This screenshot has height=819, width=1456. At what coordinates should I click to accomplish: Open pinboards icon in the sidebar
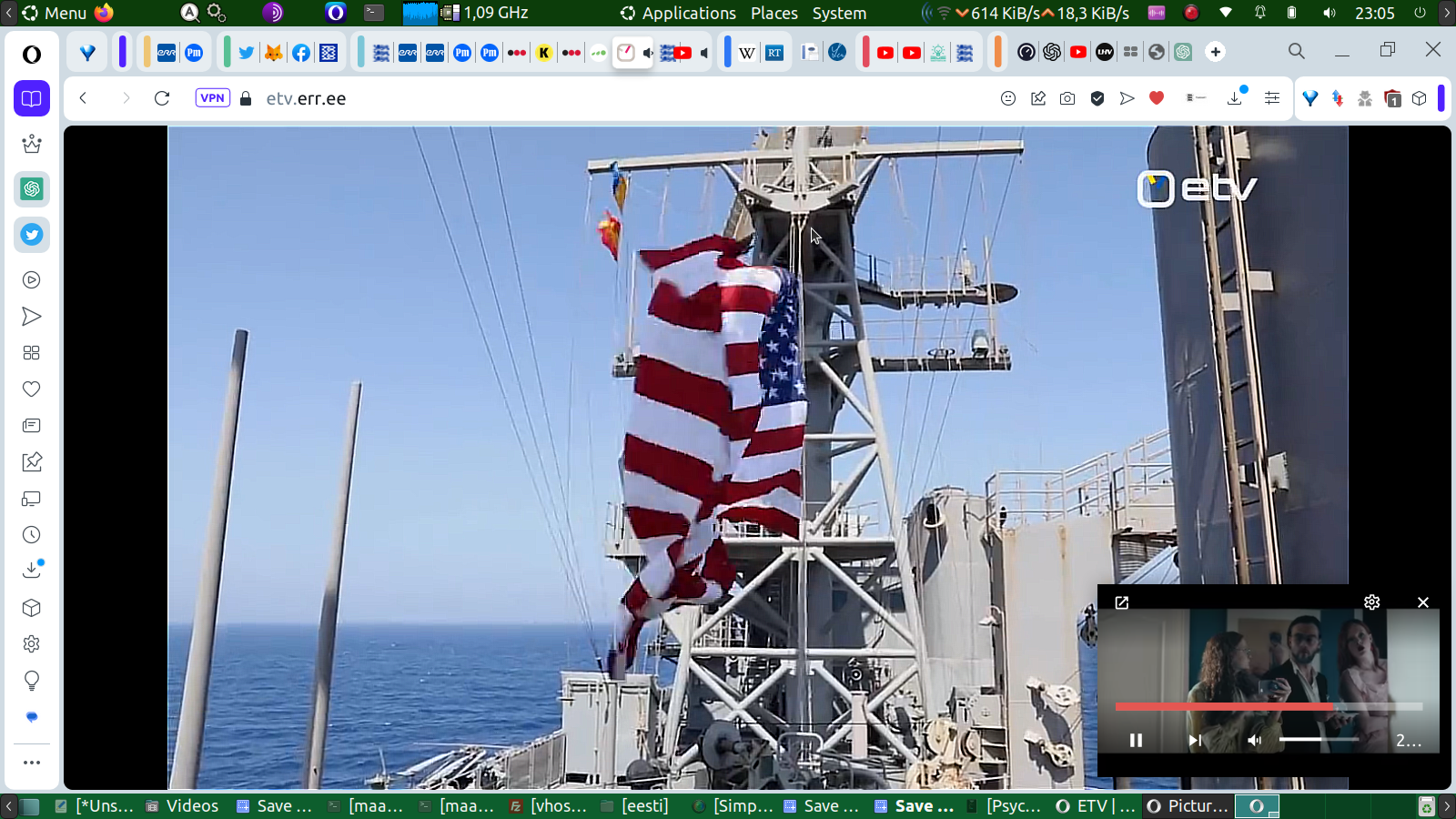[32, 462]
